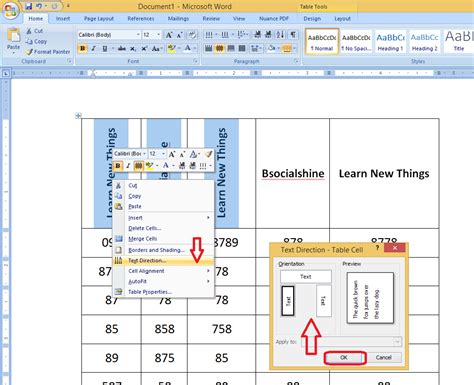Click the Grow Font icon in ribbon
Screen dimensions: 474x385
point(169,35)
